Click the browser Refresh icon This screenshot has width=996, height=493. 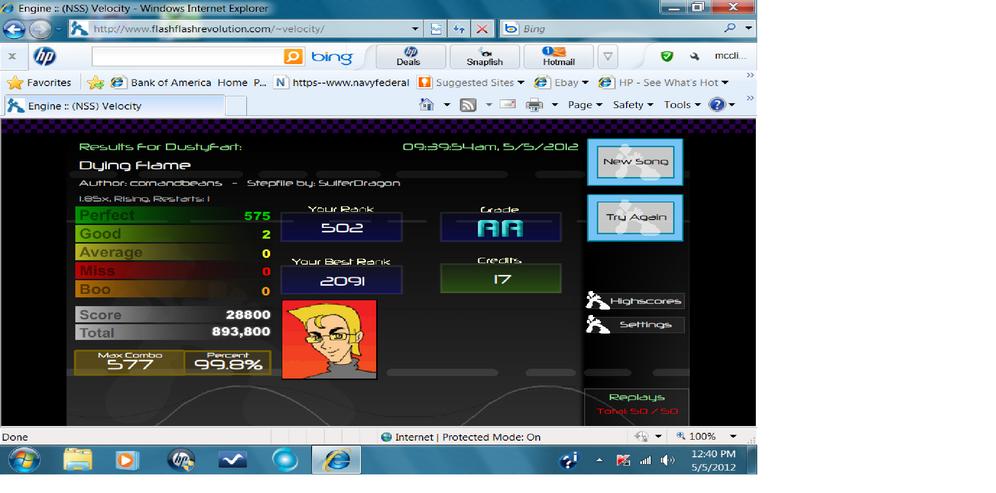pyautogui.click(x=459, y=29)
